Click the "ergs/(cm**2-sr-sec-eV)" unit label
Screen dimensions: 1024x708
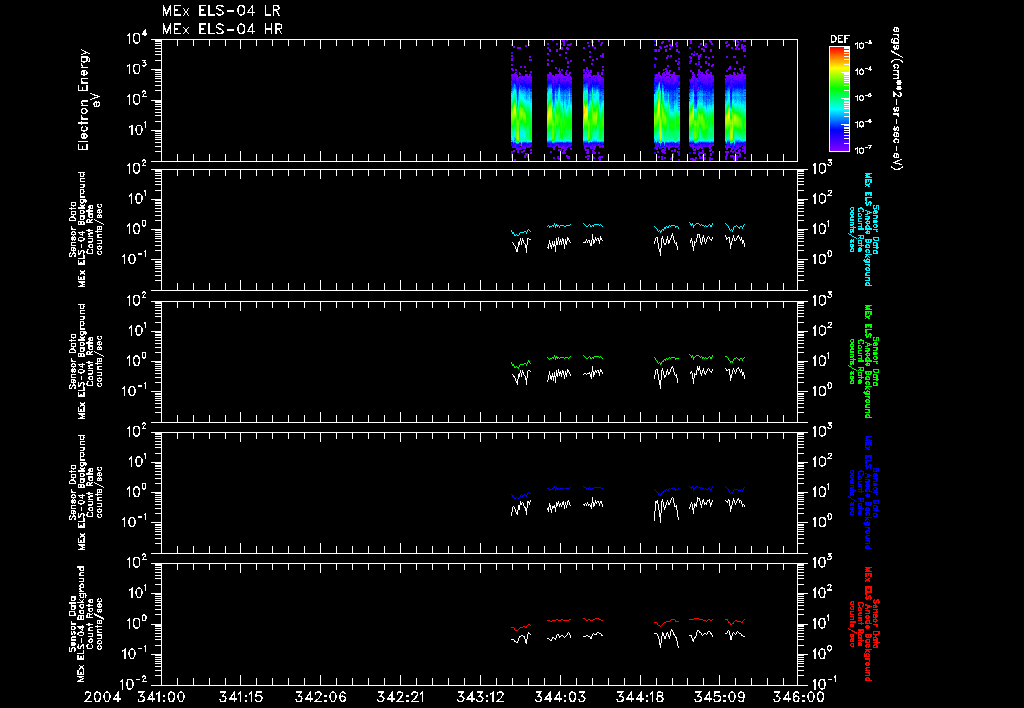(896, 98)
